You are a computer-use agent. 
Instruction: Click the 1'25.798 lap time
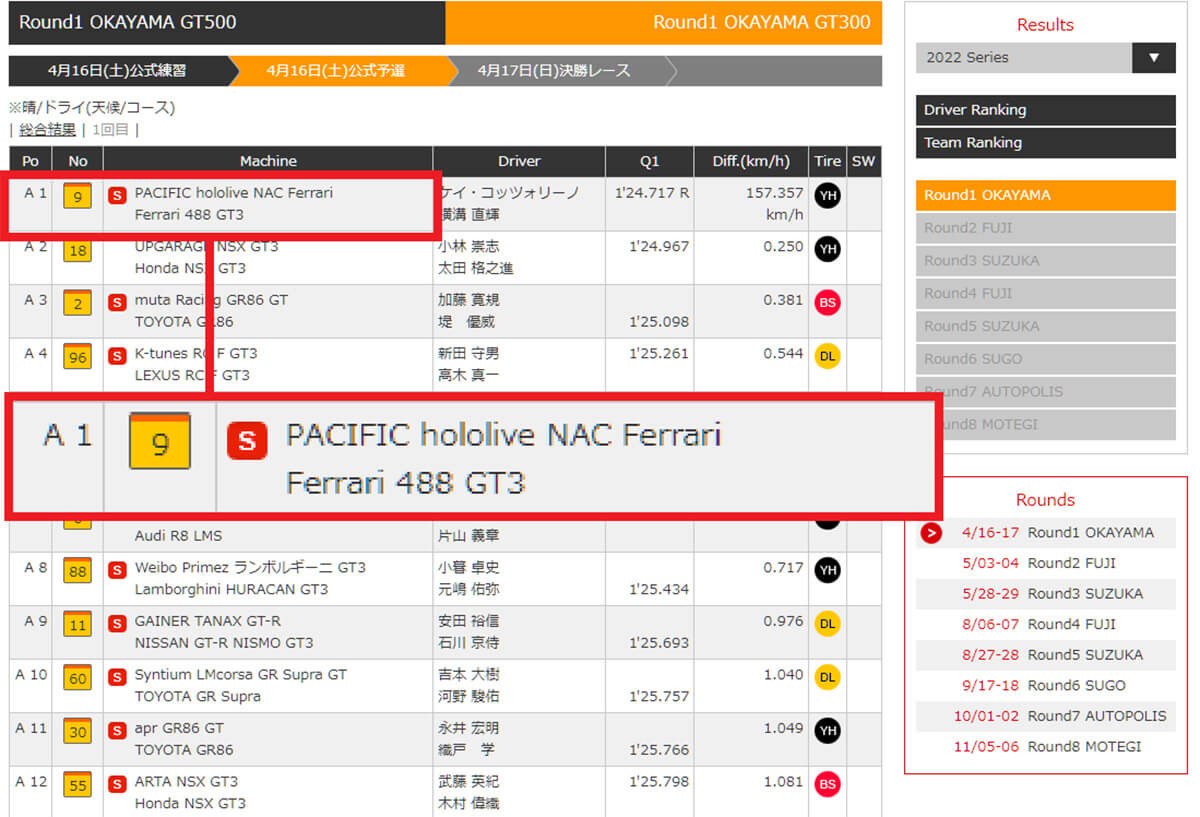[659, 782]
